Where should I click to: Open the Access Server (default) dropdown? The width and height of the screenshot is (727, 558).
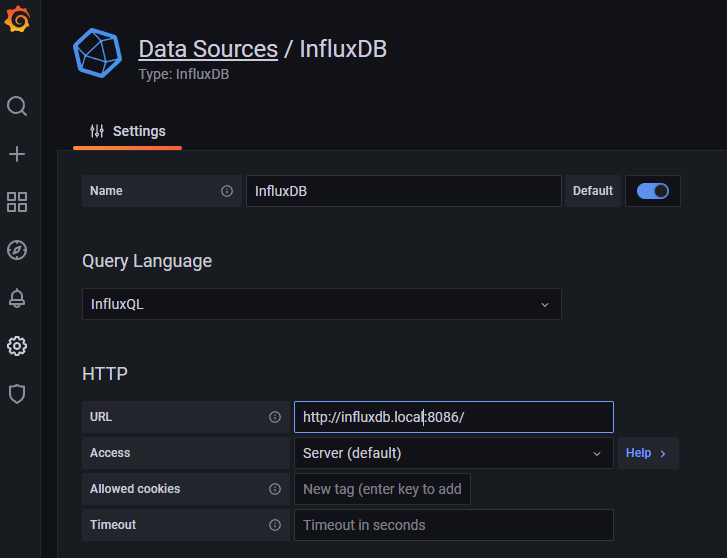(x=454, y=453)
